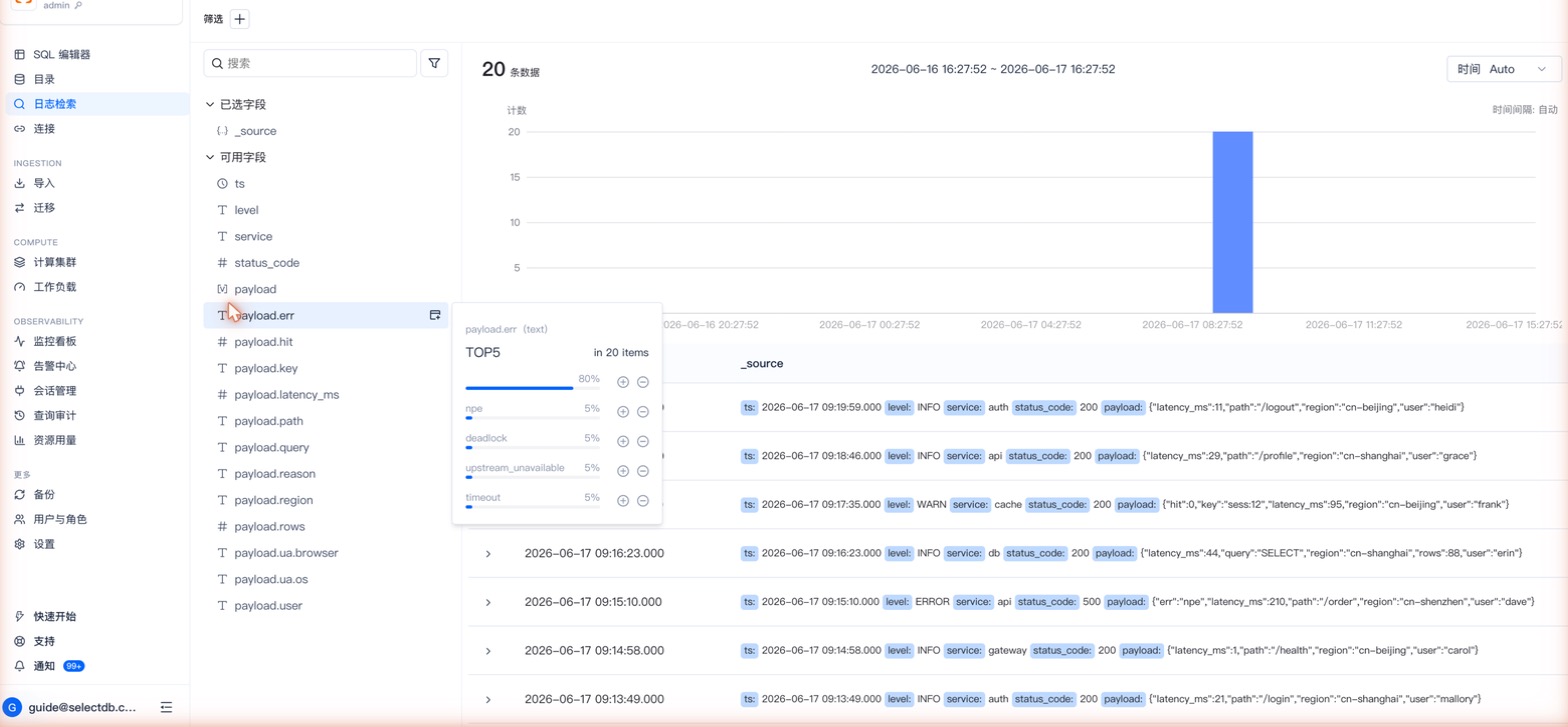1568x727 pixels.
Task: Include the npe value with its plus icon
Action: click(x=623, y=411)
